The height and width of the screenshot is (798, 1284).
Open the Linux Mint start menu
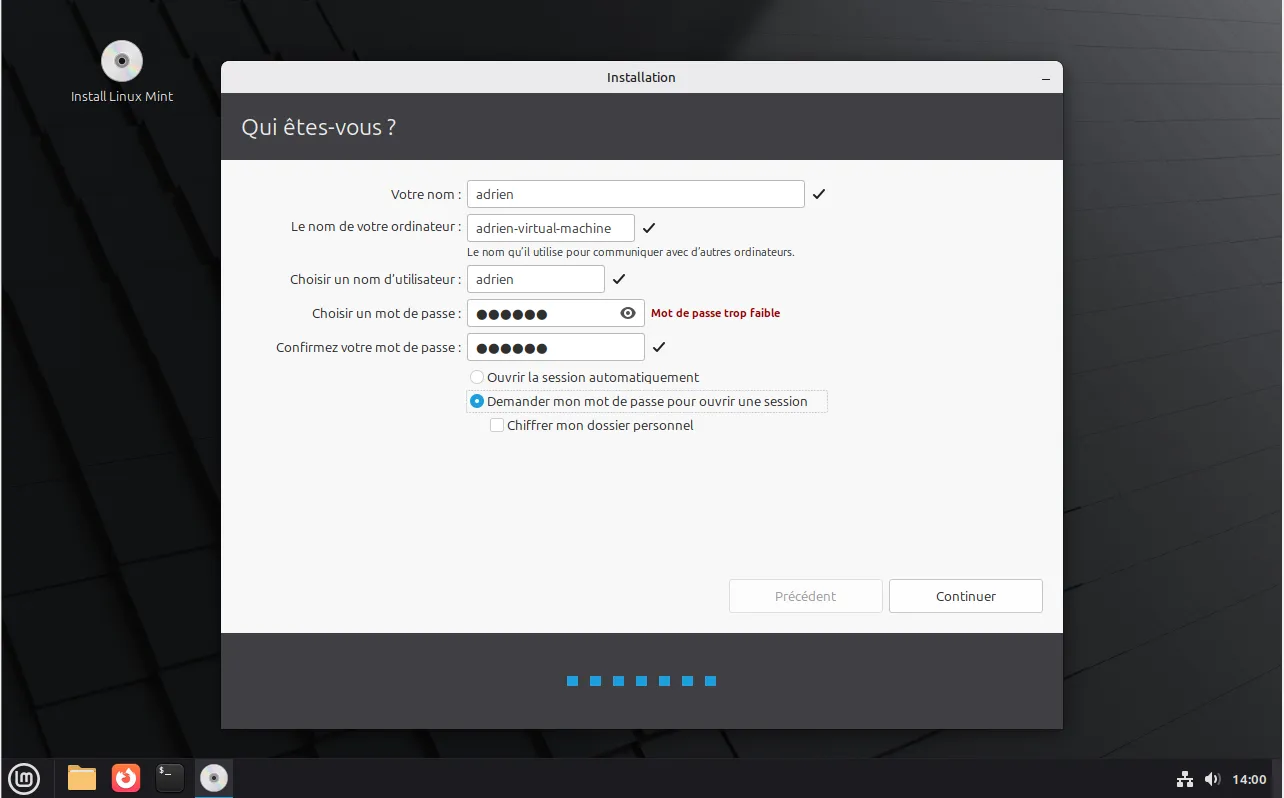click(24, 778)
